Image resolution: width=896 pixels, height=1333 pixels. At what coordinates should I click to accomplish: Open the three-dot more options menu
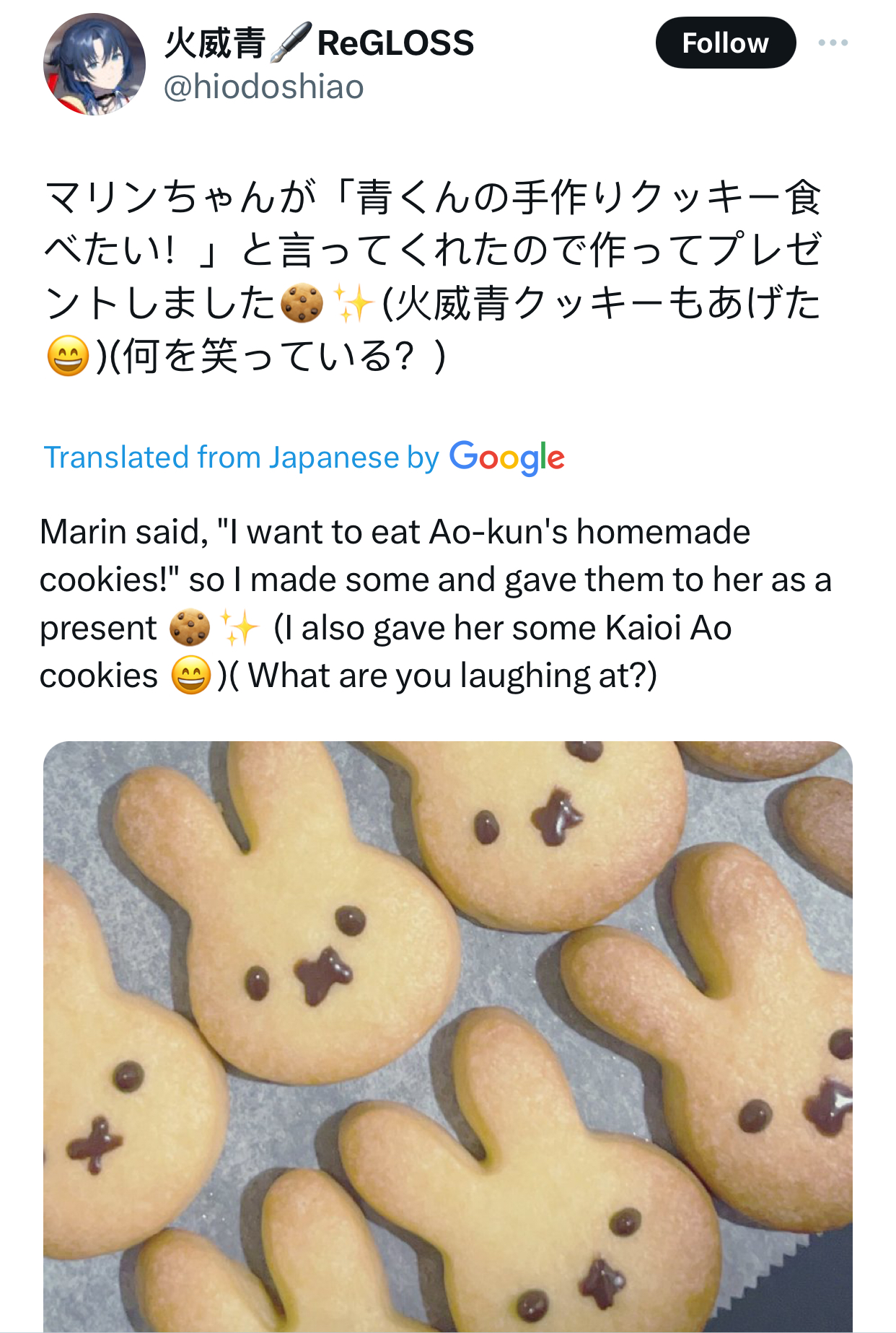833,43
